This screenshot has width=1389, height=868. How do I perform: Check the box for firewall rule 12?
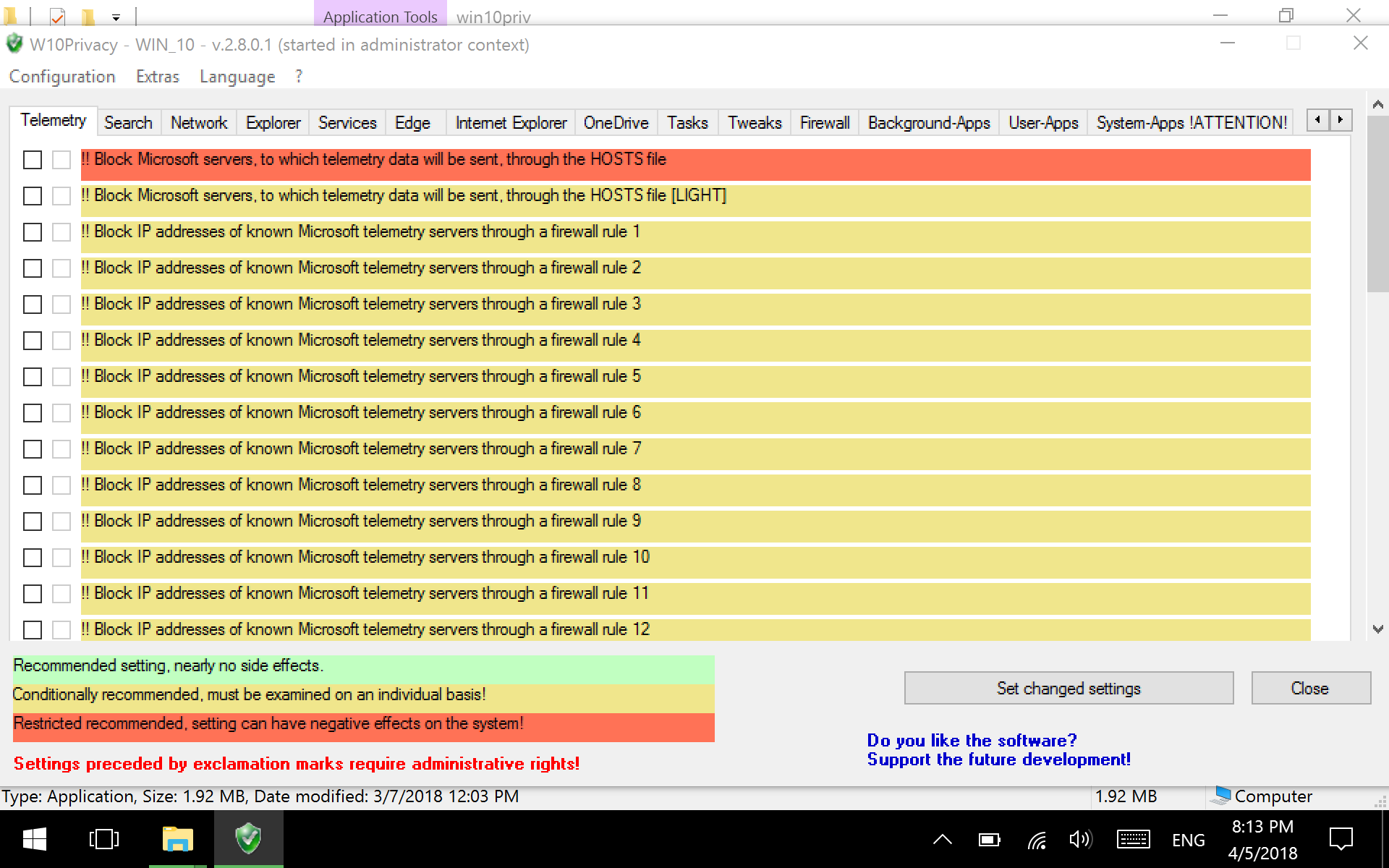[x=32, y=631]
